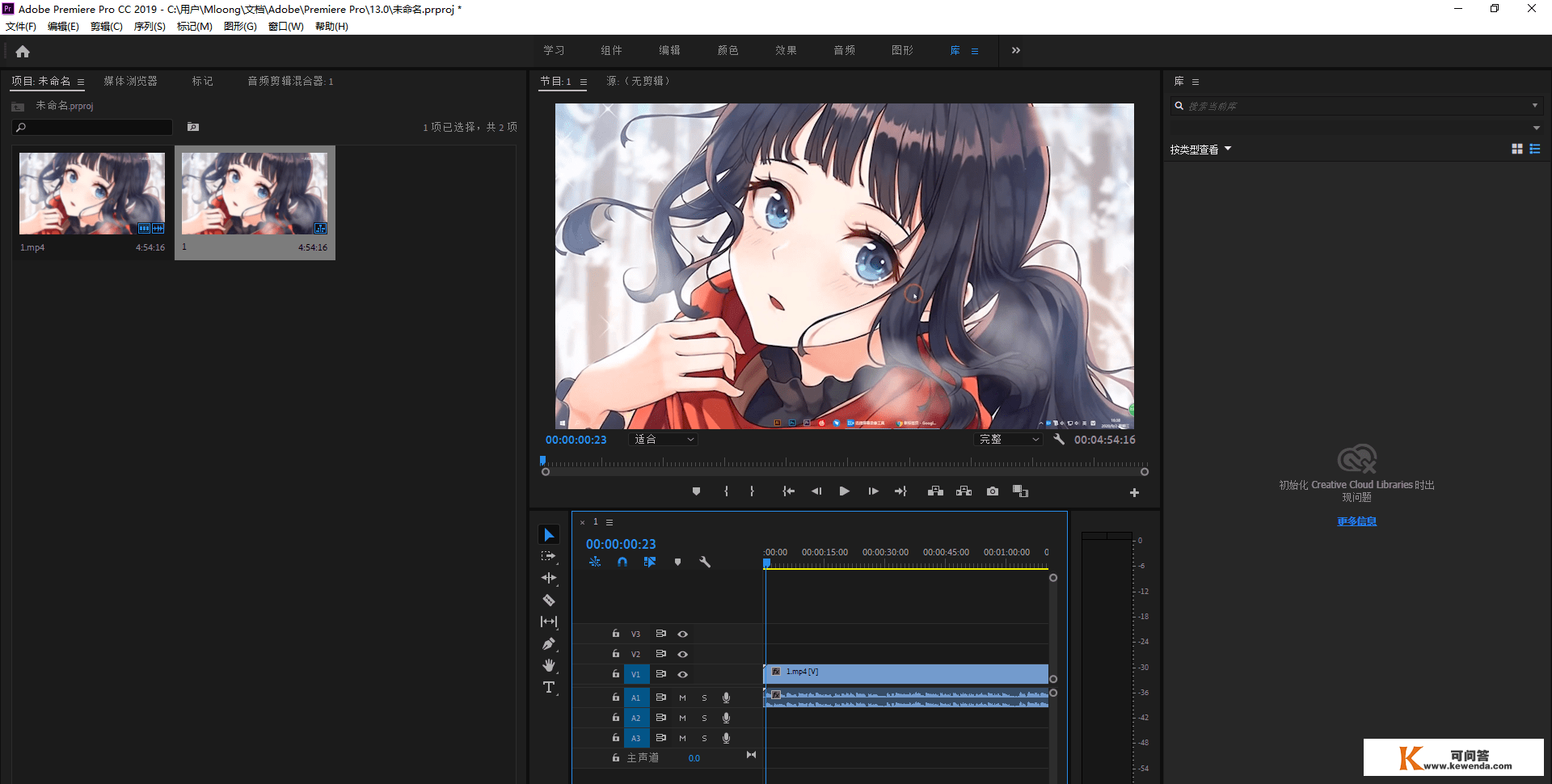Open library search dropdown arrow
The height and width of the screenshot is (784, 1552).
(1535, 105)
